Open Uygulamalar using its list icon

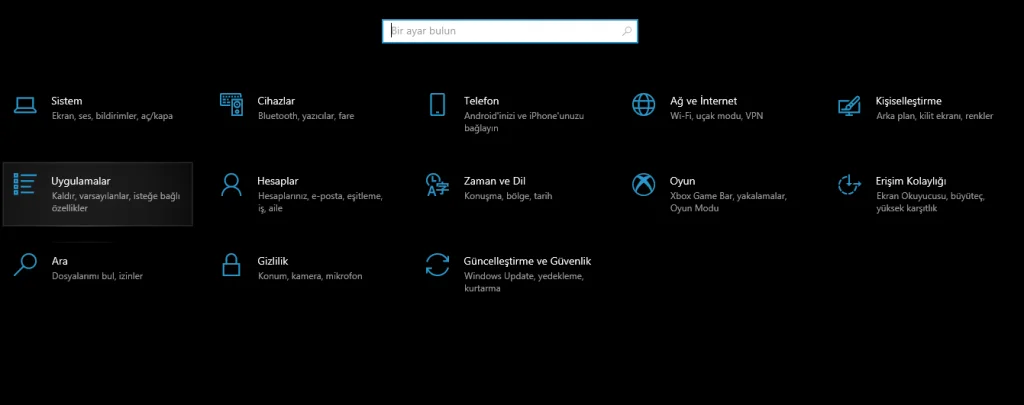click(25, 184)
